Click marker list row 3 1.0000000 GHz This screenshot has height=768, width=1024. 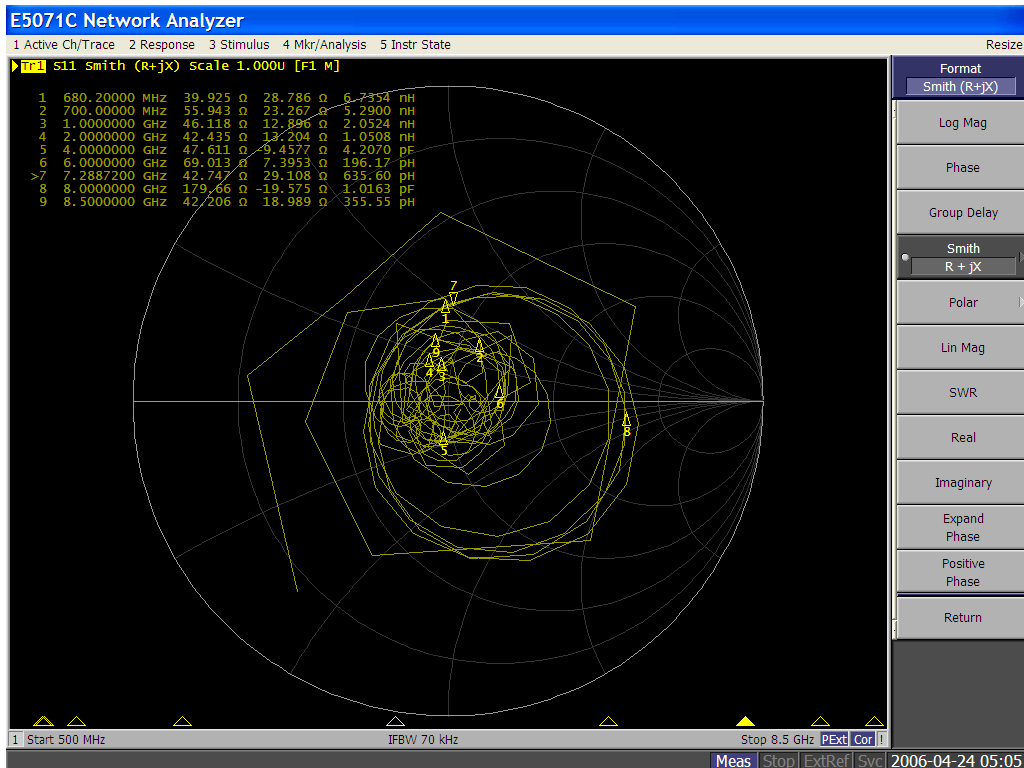[227, 124]
